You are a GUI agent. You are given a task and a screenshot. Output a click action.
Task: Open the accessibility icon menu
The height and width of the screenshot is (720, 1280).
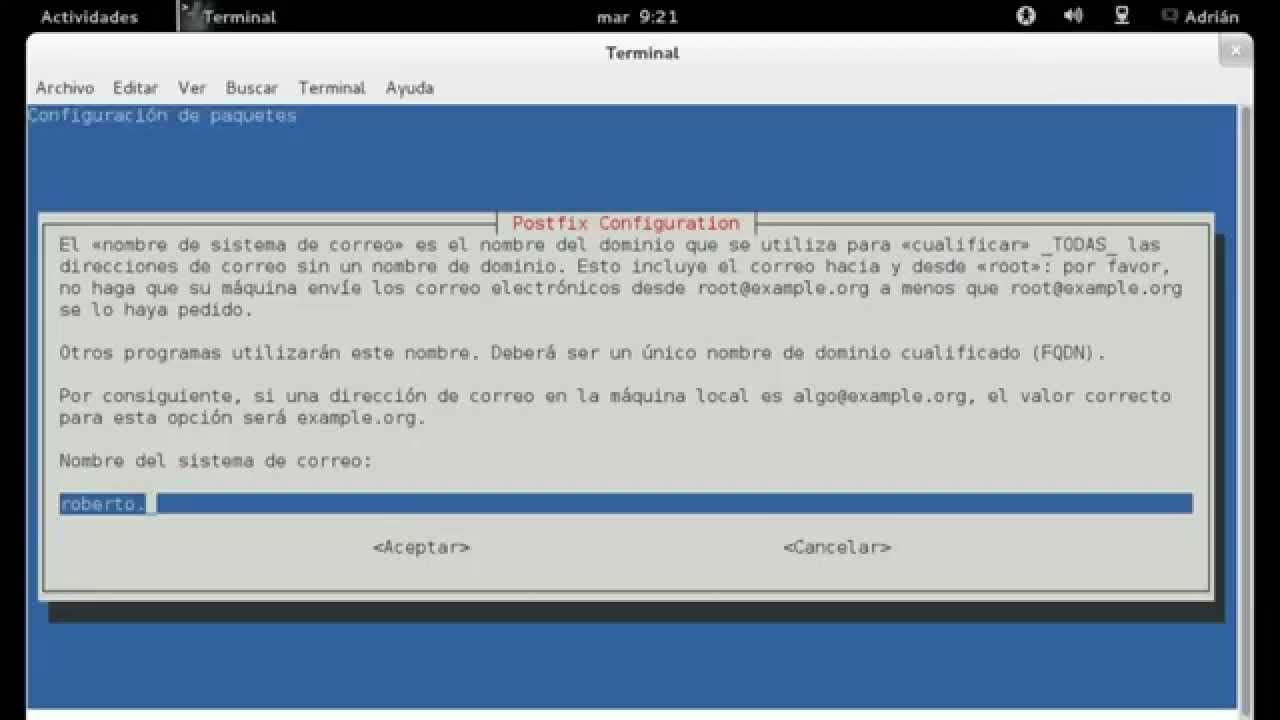click(1026, 16)
